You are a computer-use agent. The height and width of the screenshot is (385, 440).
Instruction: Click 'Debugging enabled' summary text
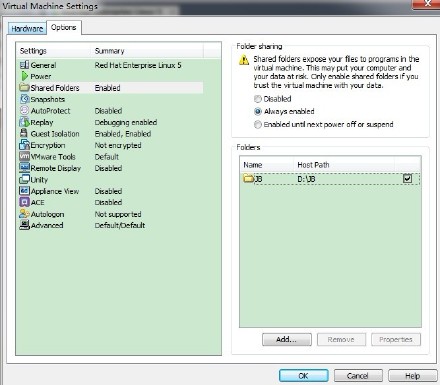click(x=126, y=122)
